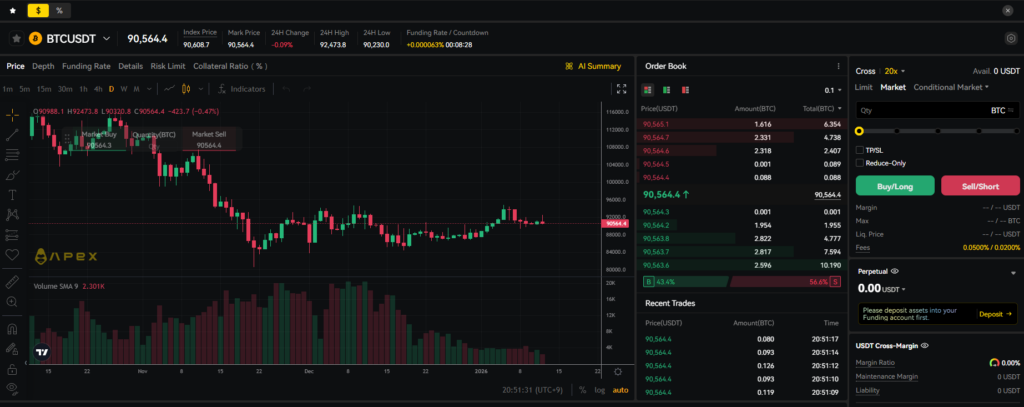This screenshot has width=1024, height=407.
Task: Select the text annotation tool
Action: tap(12, 195)
